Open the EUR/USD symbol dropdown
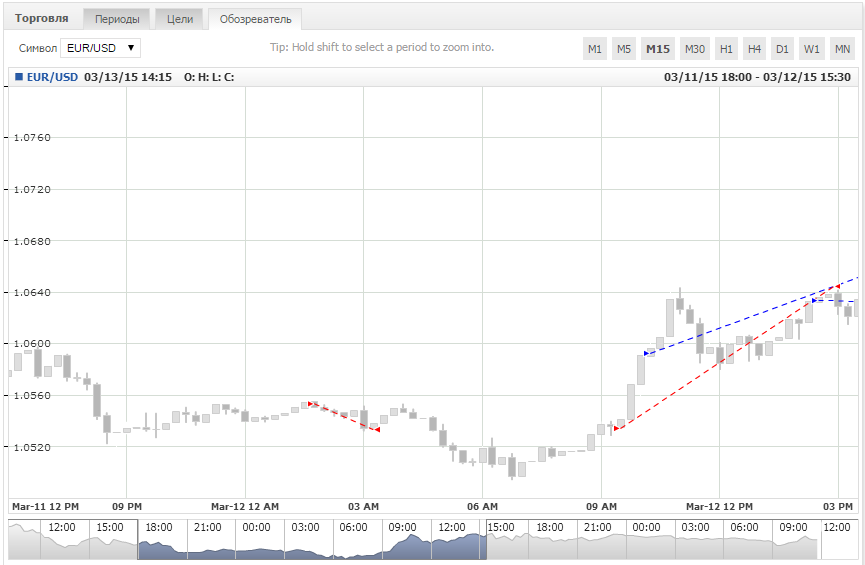Screen dimensions: 865x565 (x=100, y=48)
